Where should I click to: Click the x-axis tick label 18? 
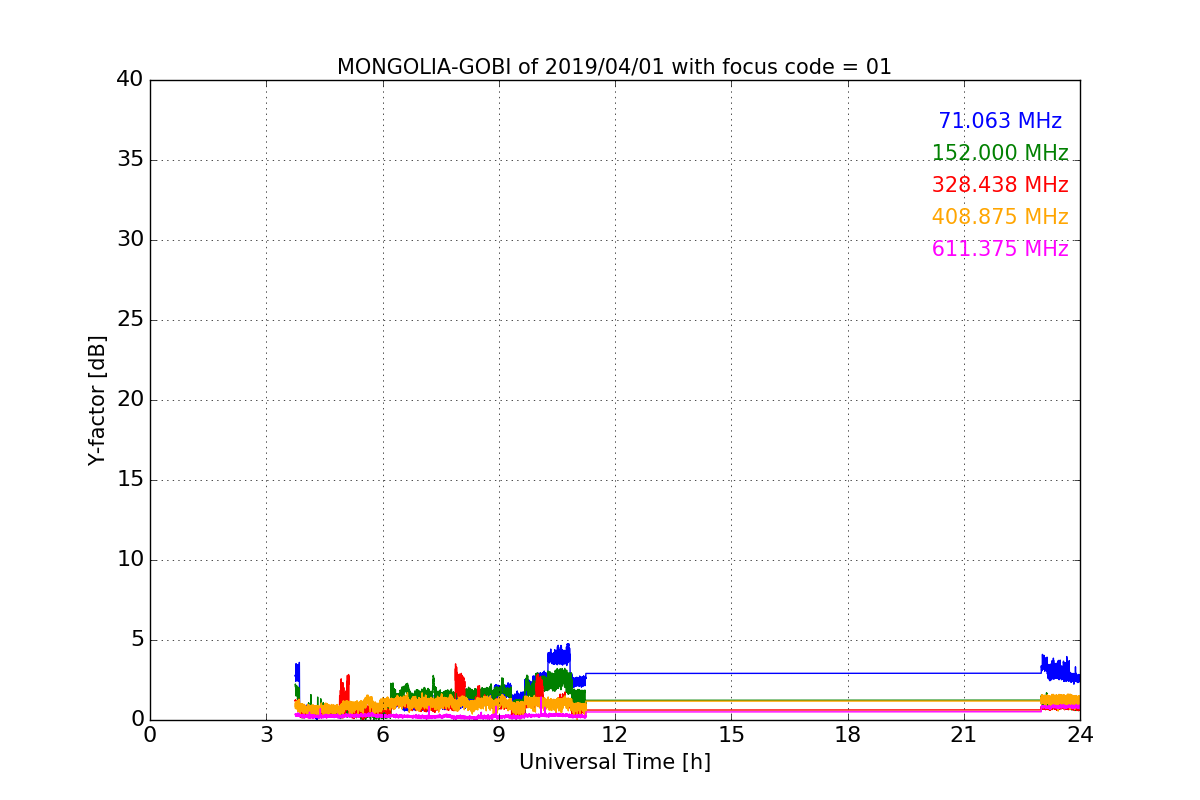click(x=848, y=736)
